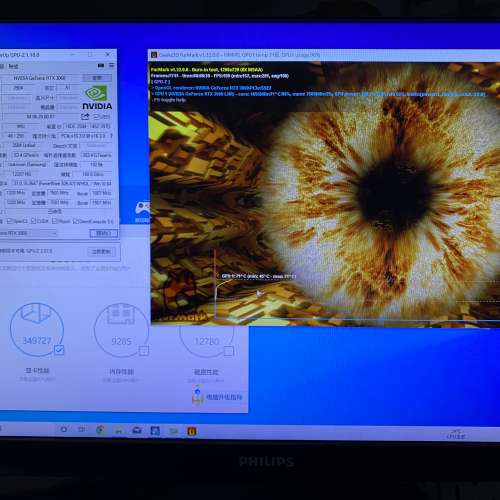Toggle the OpenCL checkbox in GPU-Z
This screenshot has height=500, width=500.
click(x=10, y=221)
